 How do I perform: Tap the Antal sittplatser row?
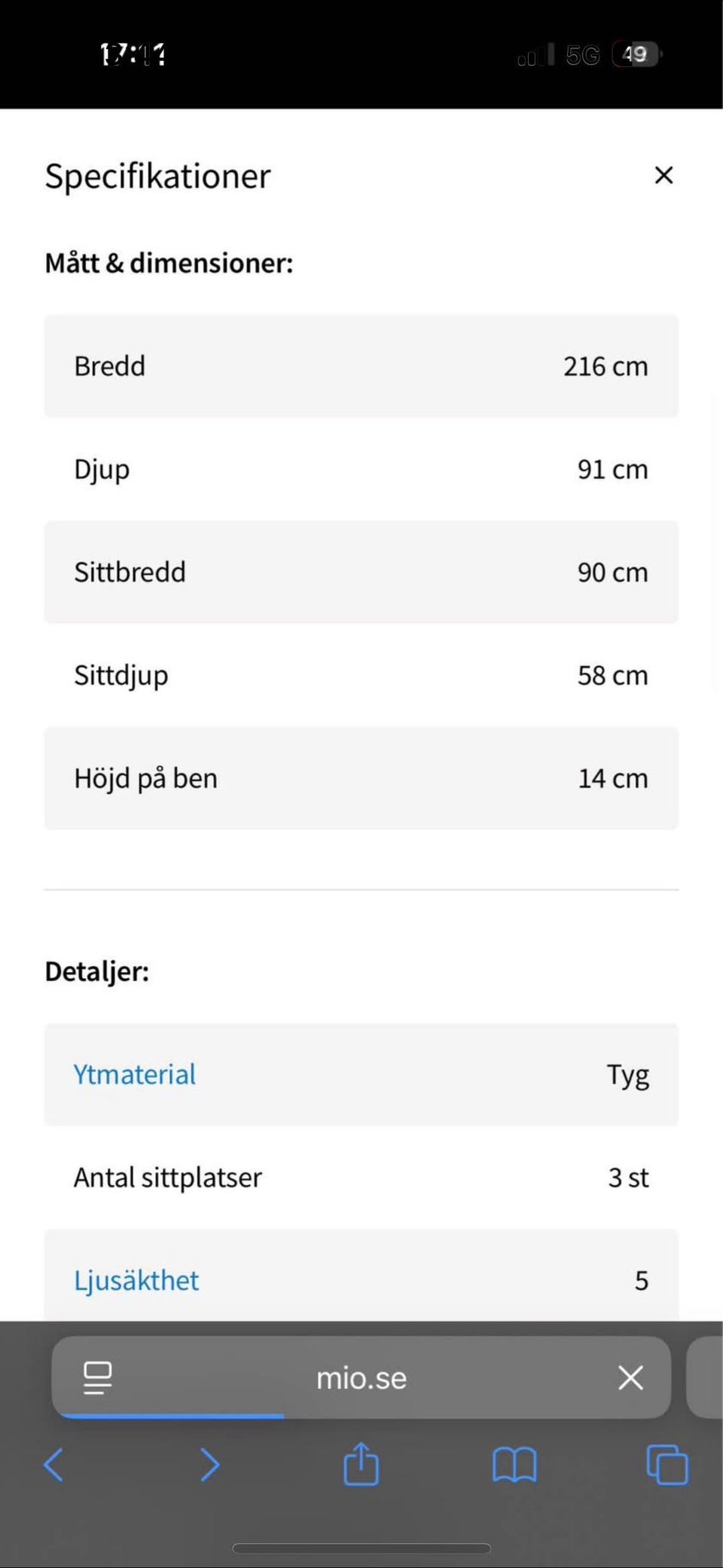[x=361, y=1177]
